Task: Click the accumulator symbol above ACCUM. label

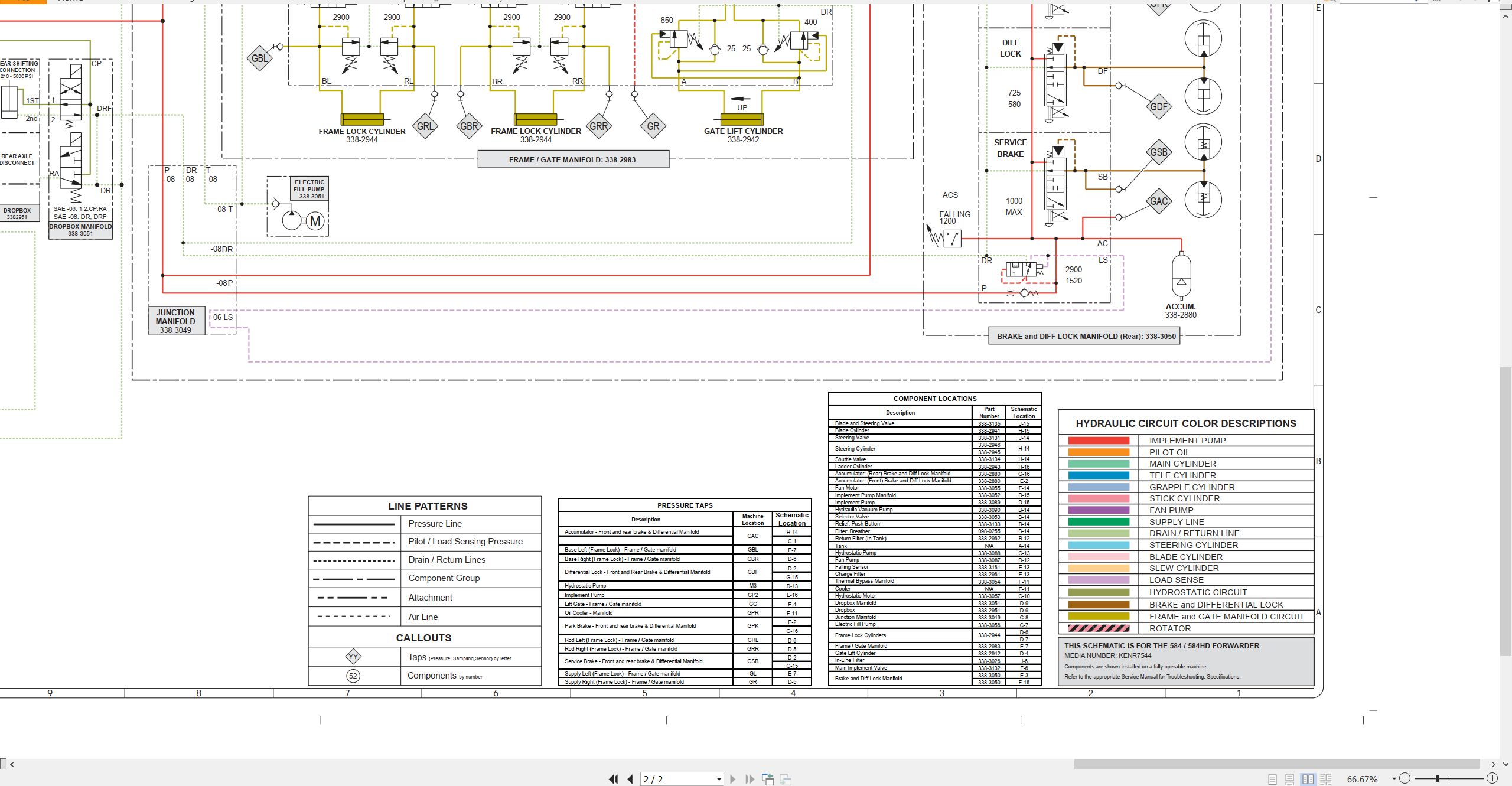Action: 1181,275
